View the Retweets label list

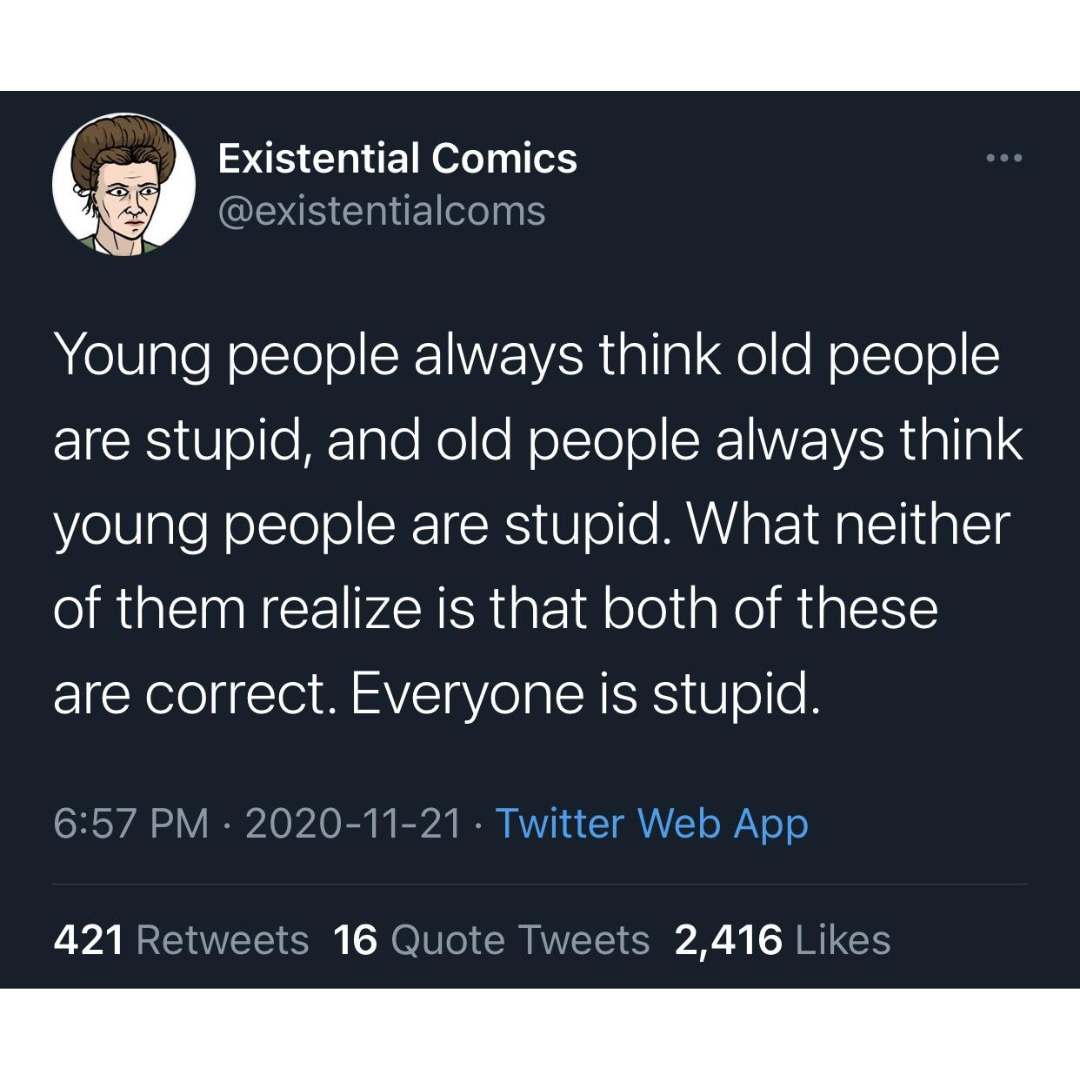click(222, 940)
